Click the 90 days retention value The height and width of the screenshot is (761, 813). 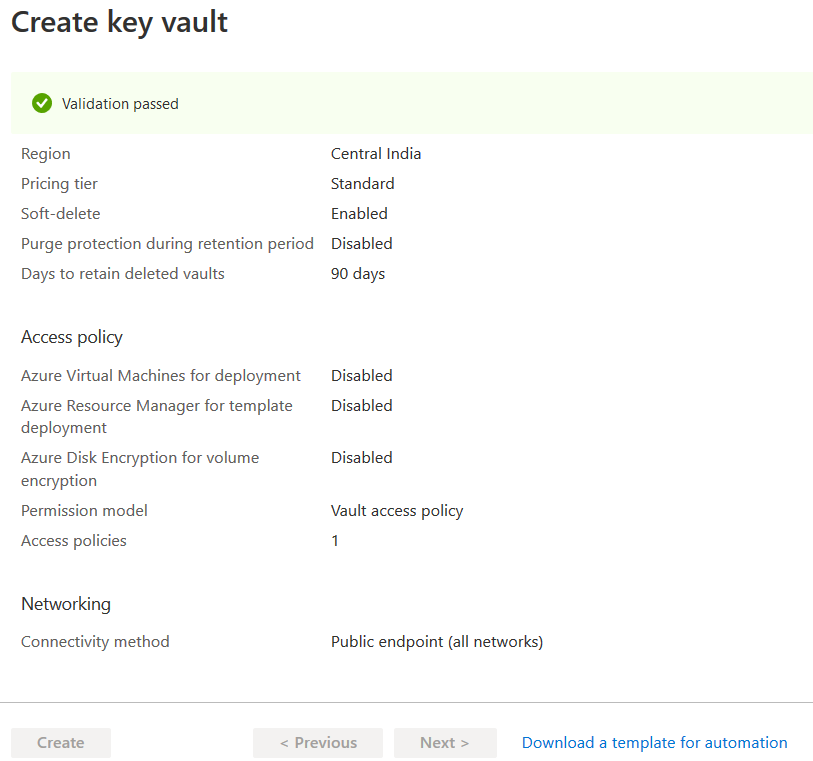click(x=358, y=274)
